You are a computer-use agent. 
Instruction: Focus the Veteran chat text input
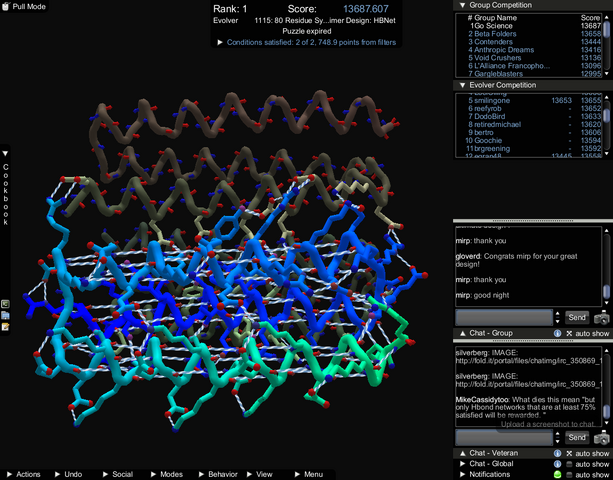[504, 437]
